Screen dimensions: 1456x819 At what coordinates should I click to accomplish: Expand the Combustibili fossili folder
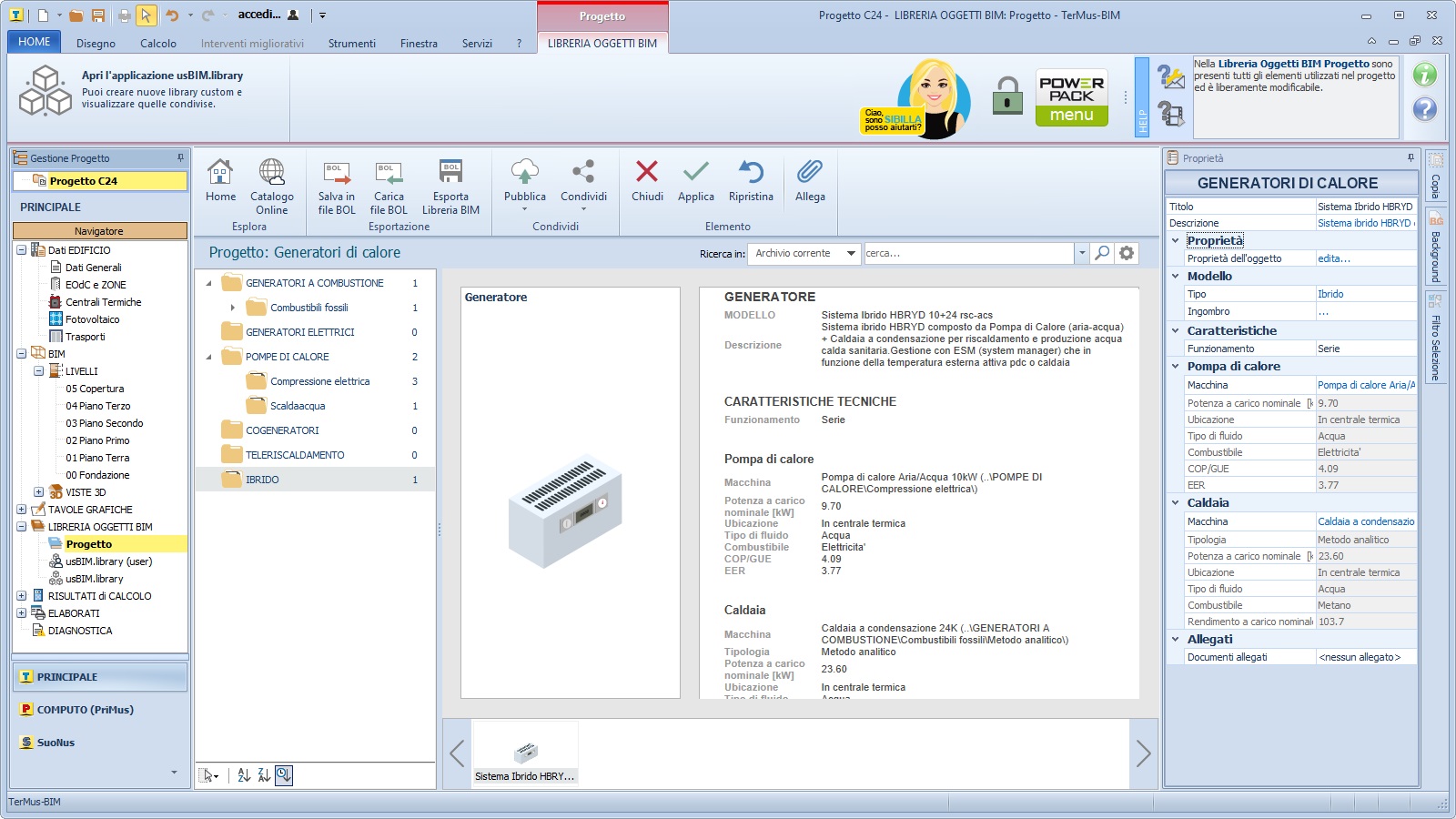click(233, 308)
